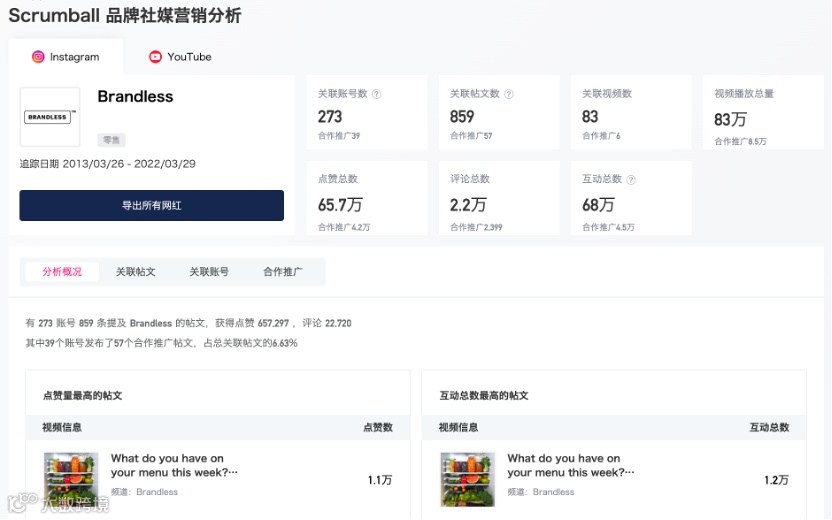Click the 65.7万 点赞总数 value
Screen dimensions: 832x520
click(340, 205)
